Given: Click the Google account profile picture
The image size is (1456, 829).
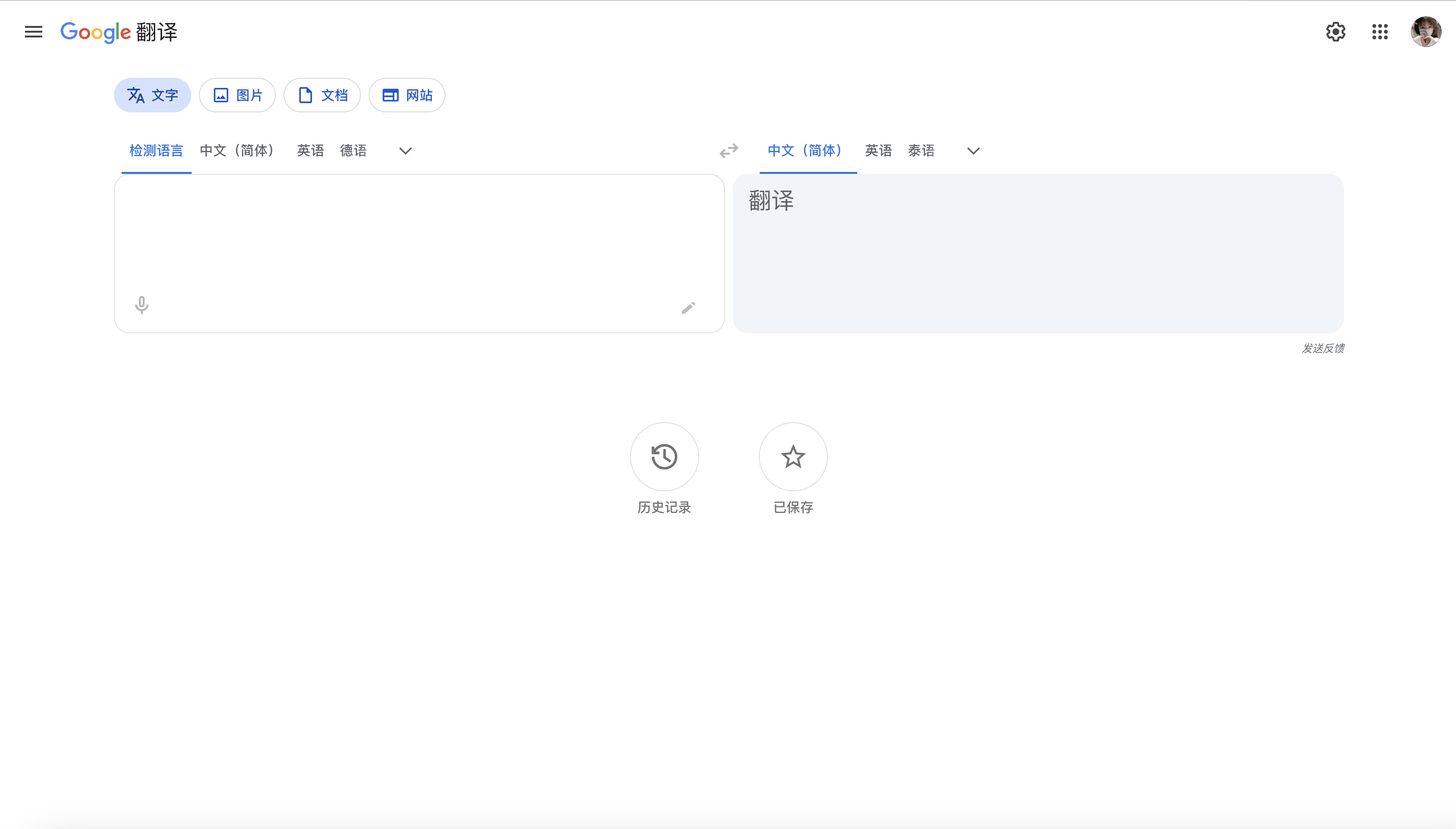Looking at the screenshot, I should [1425, 31].
